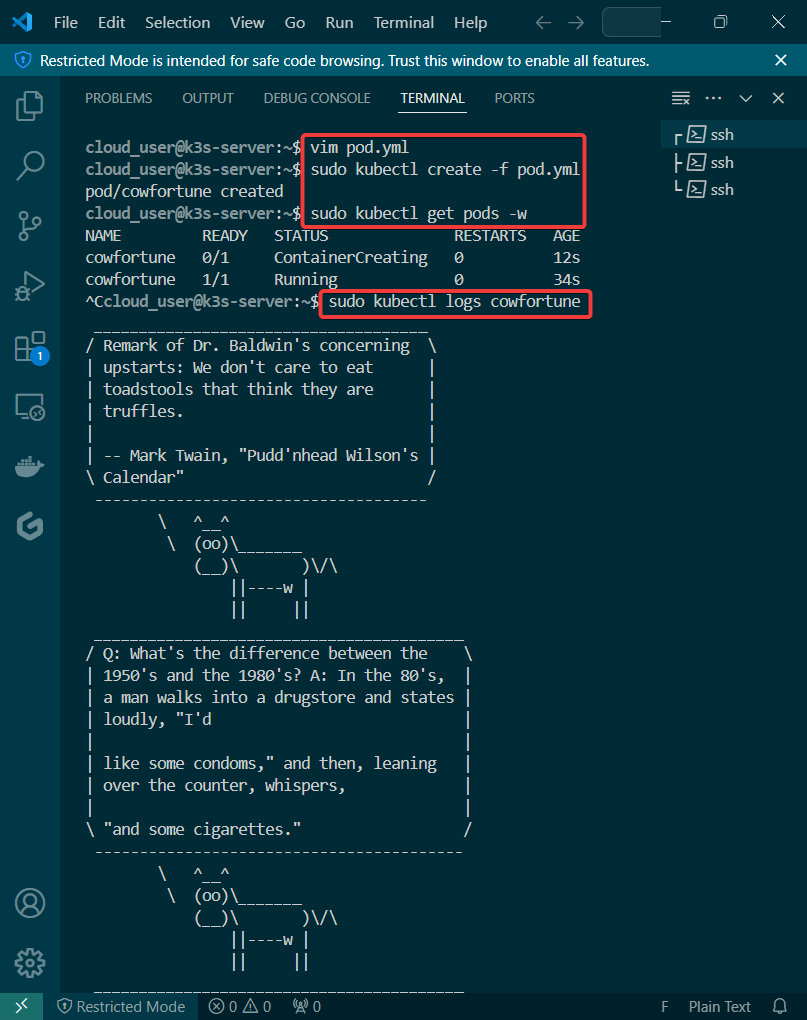Open the Remote Explorer view
This screenshot has height=1020, width=807.
point(30,407)
